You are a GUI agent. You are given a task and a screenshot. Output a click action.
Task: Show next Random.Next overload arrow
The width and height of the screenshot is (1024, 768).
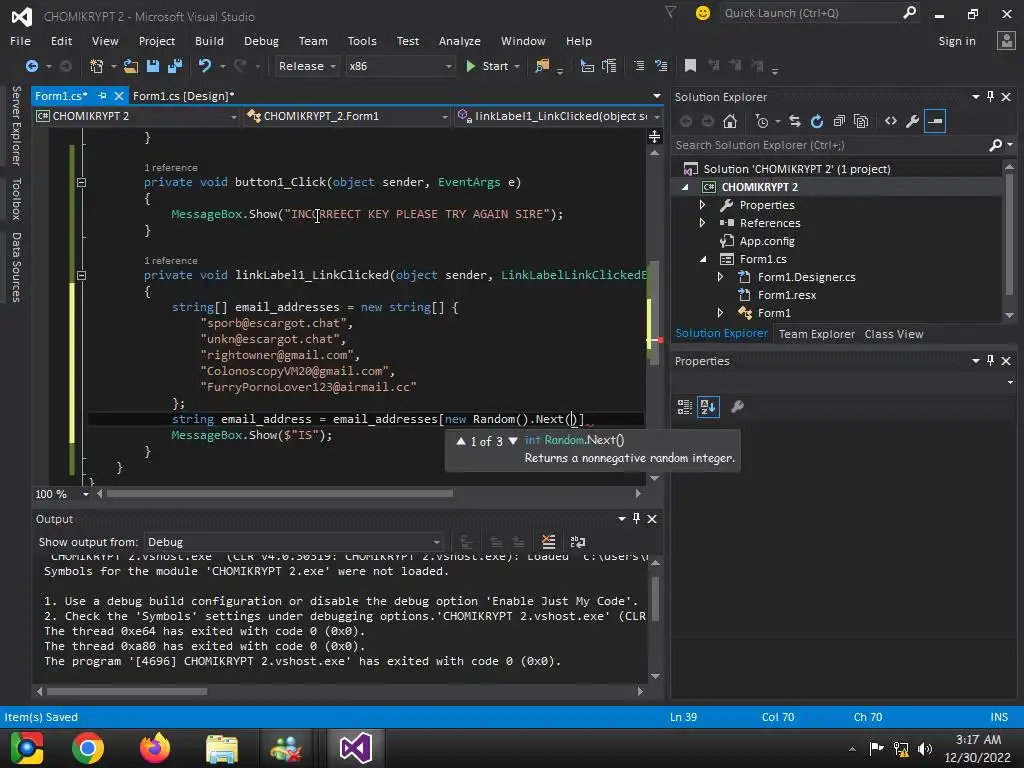(x=513, y=441)
